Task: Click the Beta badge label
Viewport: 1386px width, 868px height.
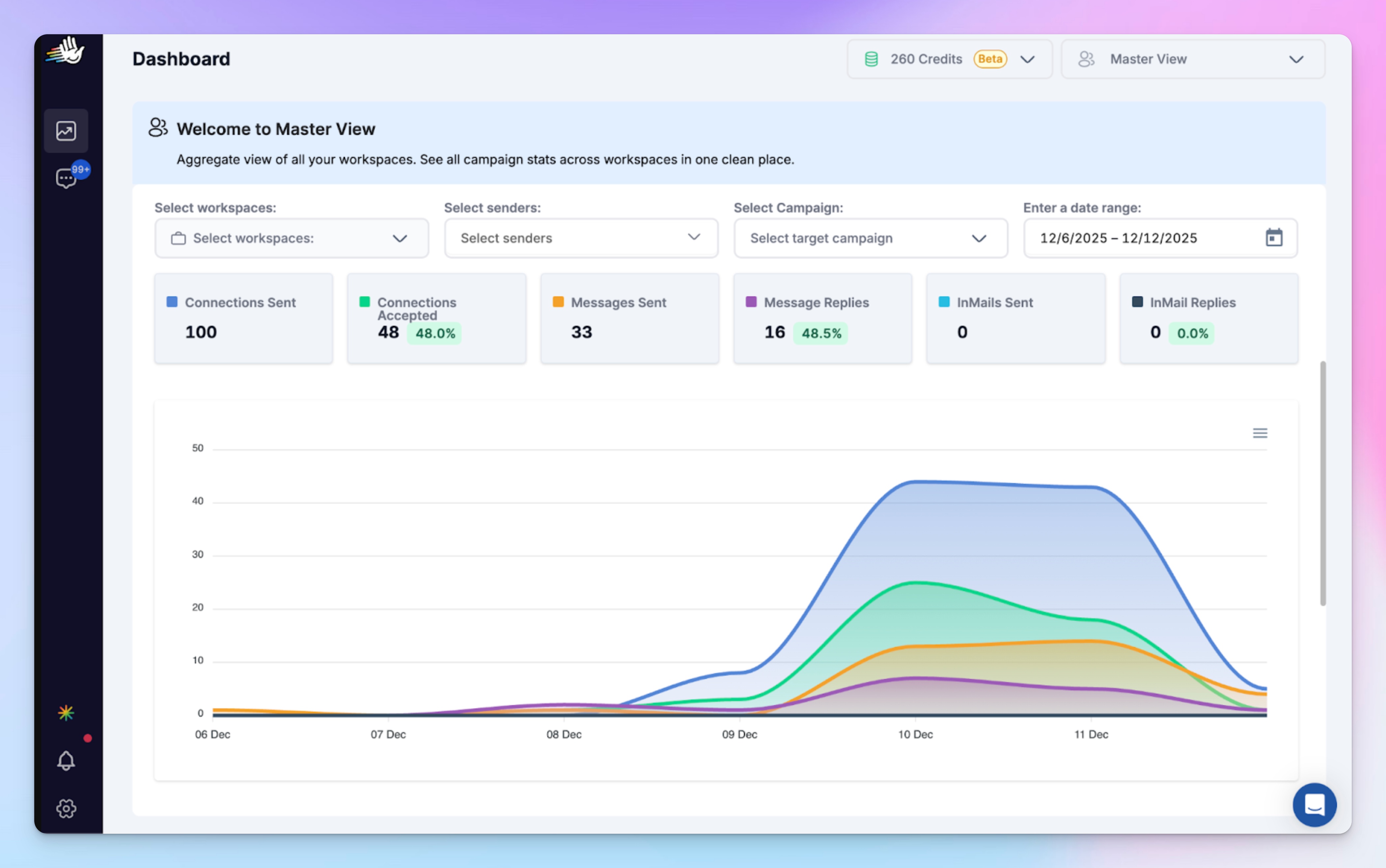Action: pyautogui.click(x=990, y=59)
